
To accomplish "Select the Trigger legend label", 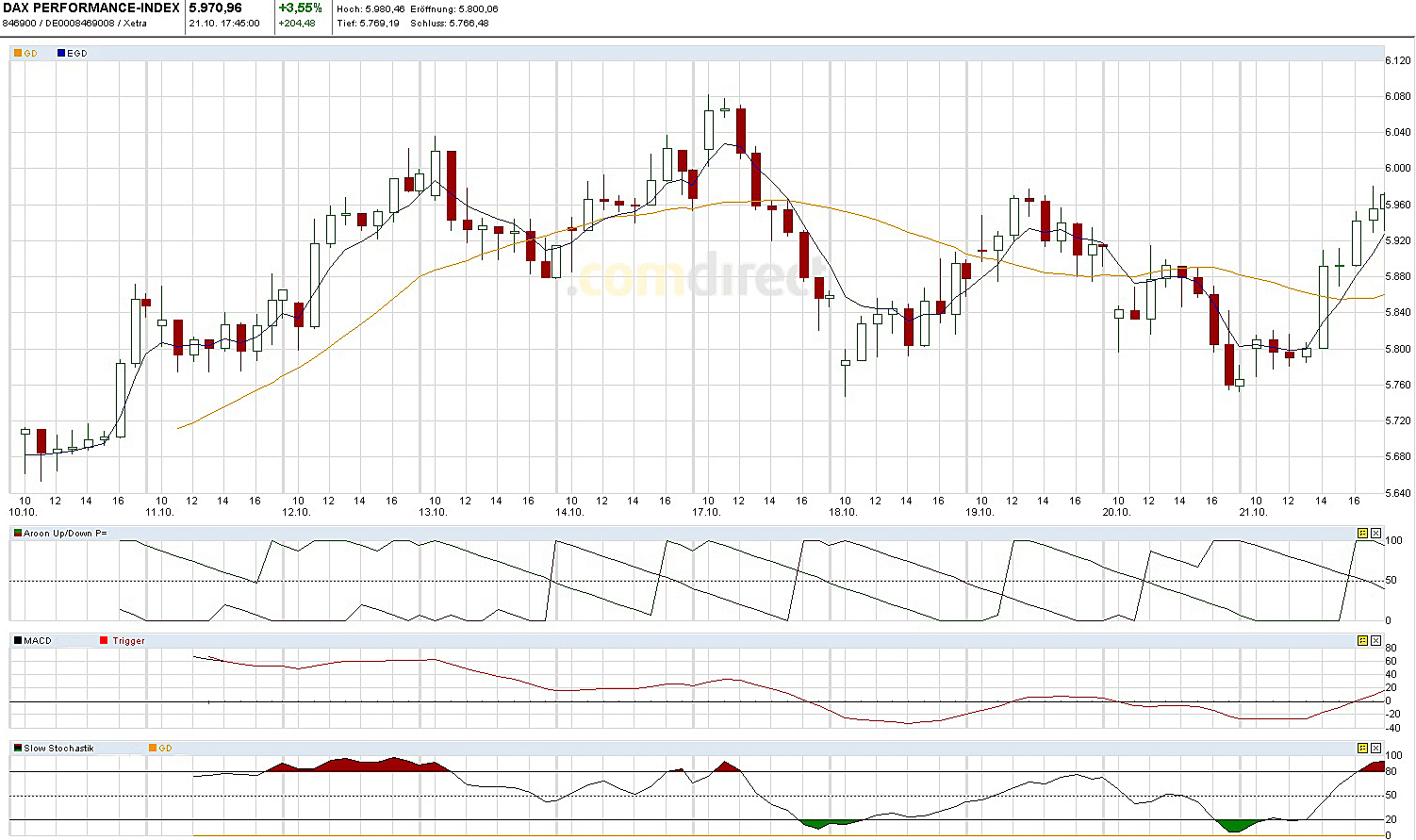I will coord(129,641).
